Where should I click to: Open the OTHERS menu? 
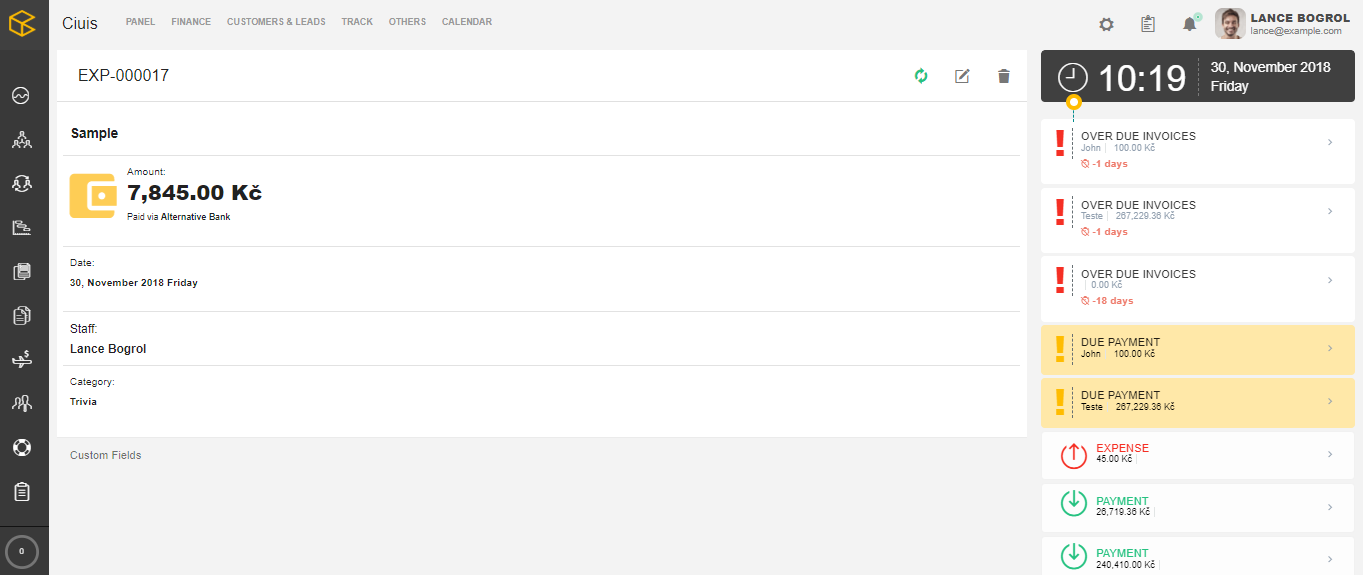[x=407, y=22]
